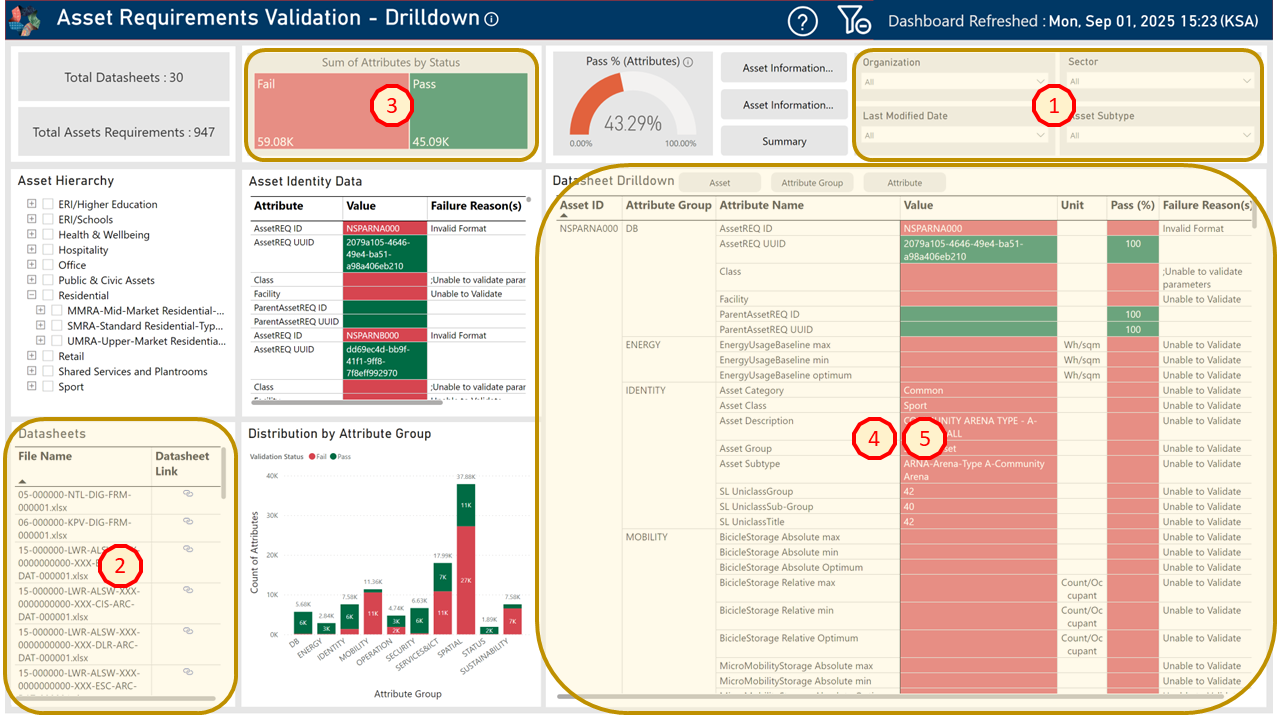
Task: Click the app logo in top-left corner
Action: pos(26,19)
